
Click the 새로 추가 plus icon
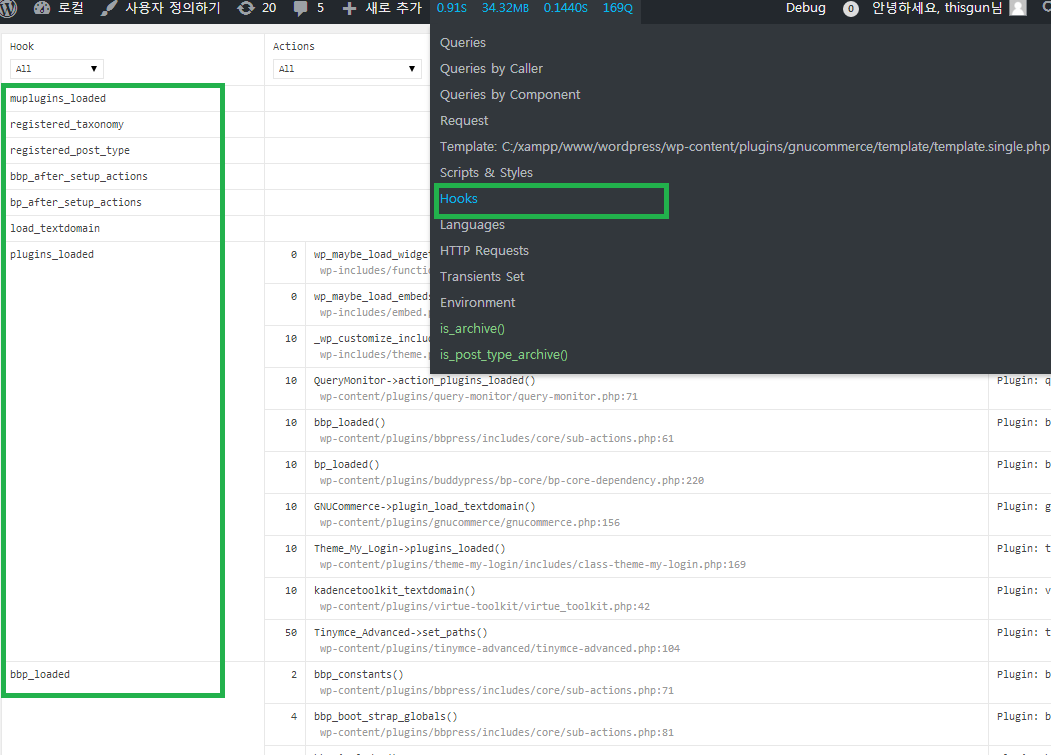[349, 9]
